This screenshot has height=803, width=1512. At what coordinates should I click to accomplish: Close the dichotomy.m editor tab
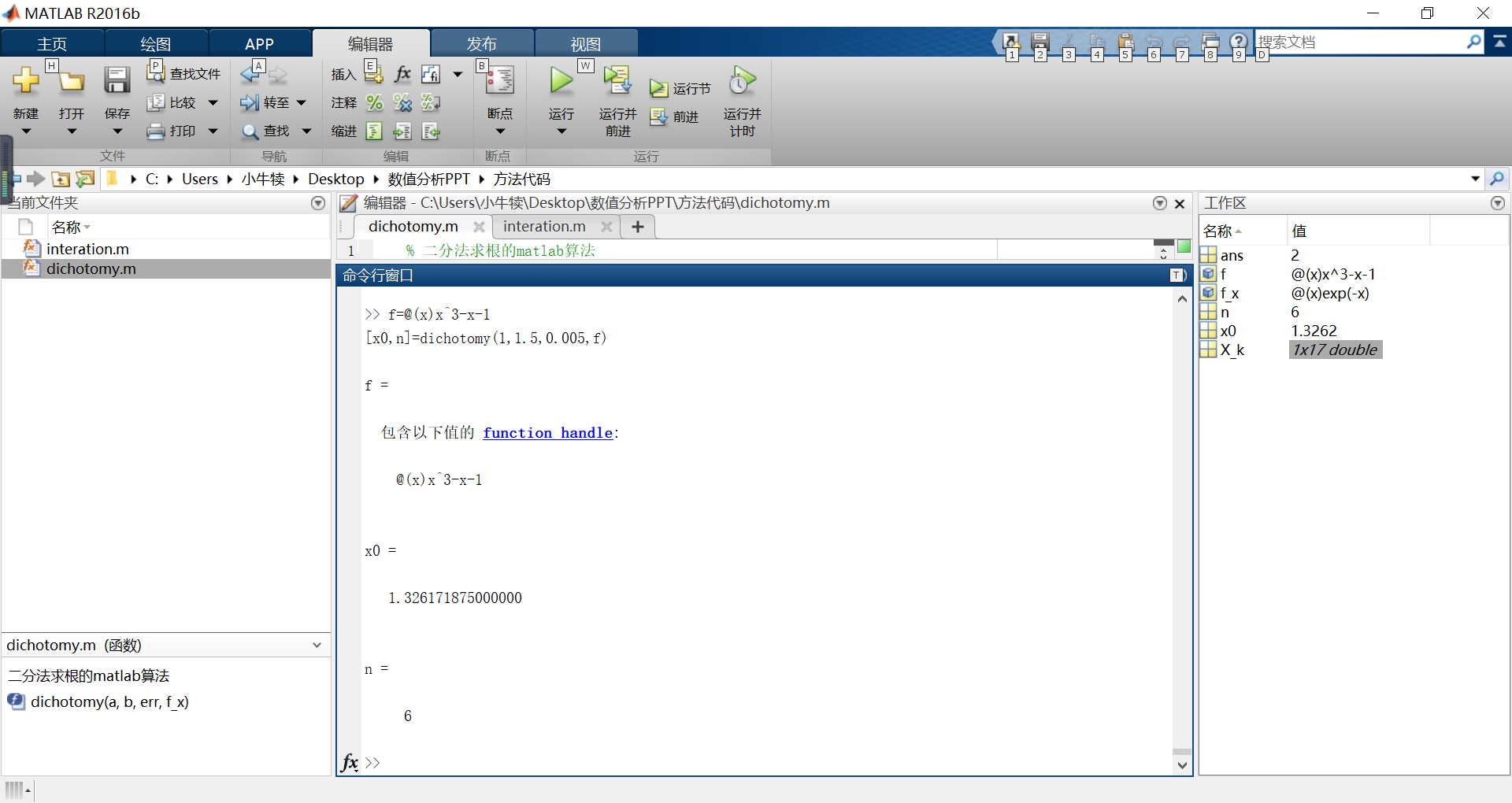click(x=479, y=227)
